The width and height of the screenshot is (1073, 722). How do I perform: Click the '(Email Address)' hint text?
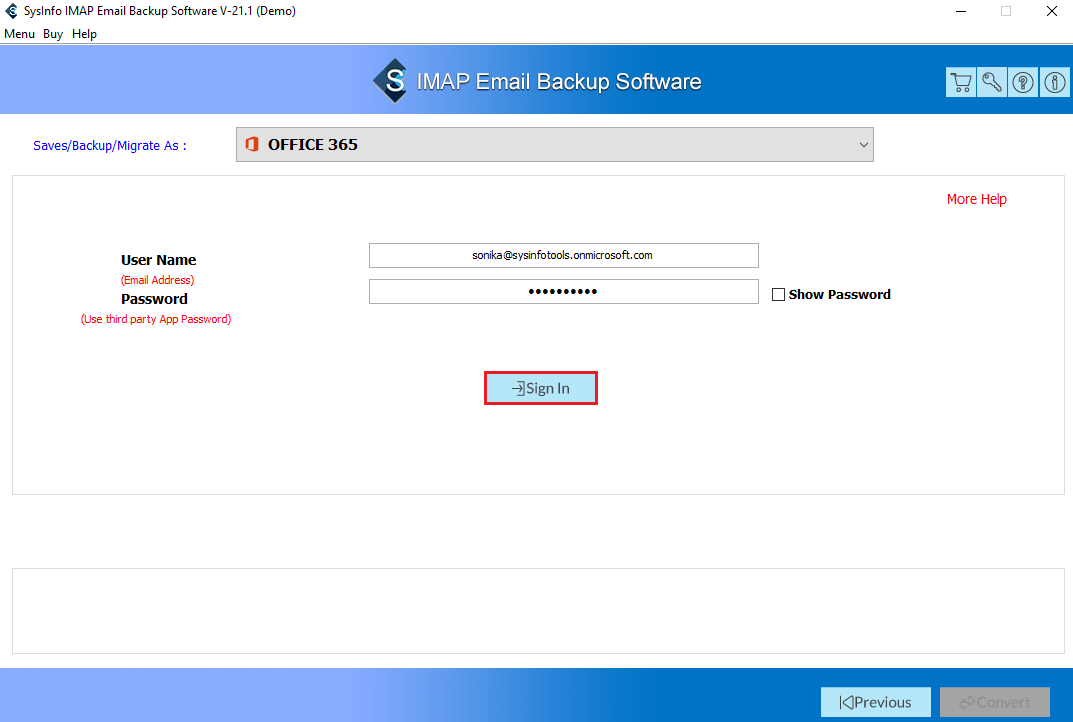[157, 280]
